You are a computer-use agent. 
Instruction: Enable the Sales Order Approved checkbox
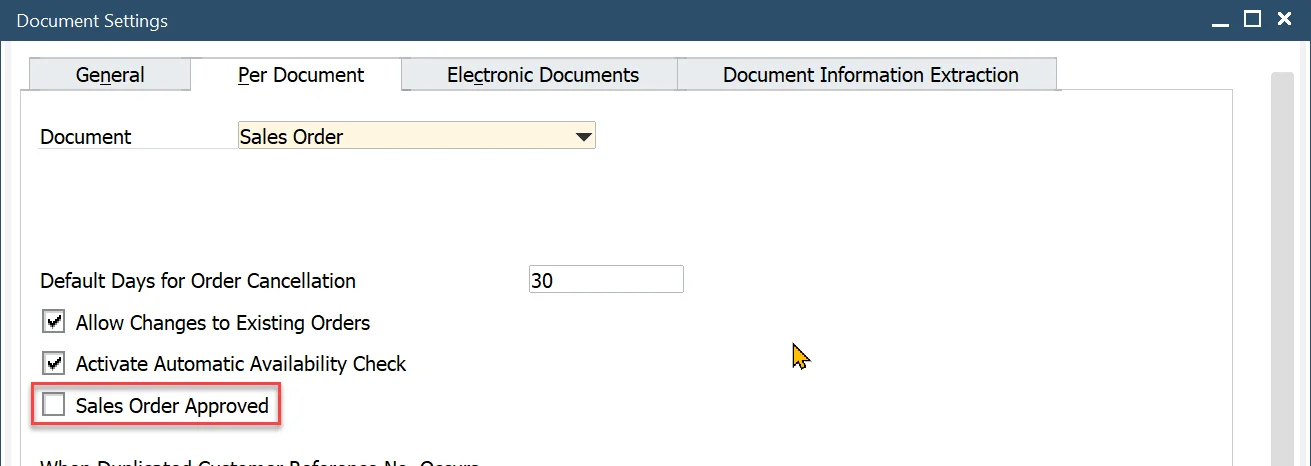(x=53, y=405)
